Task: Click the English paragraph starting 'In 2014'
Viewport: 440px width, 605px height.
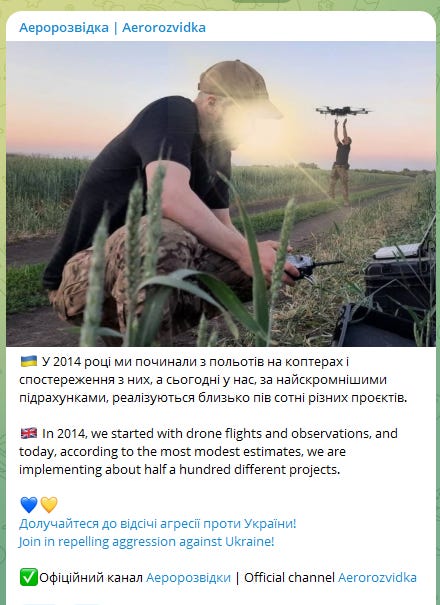Action: pyautogui.click(x=208, y=451)
